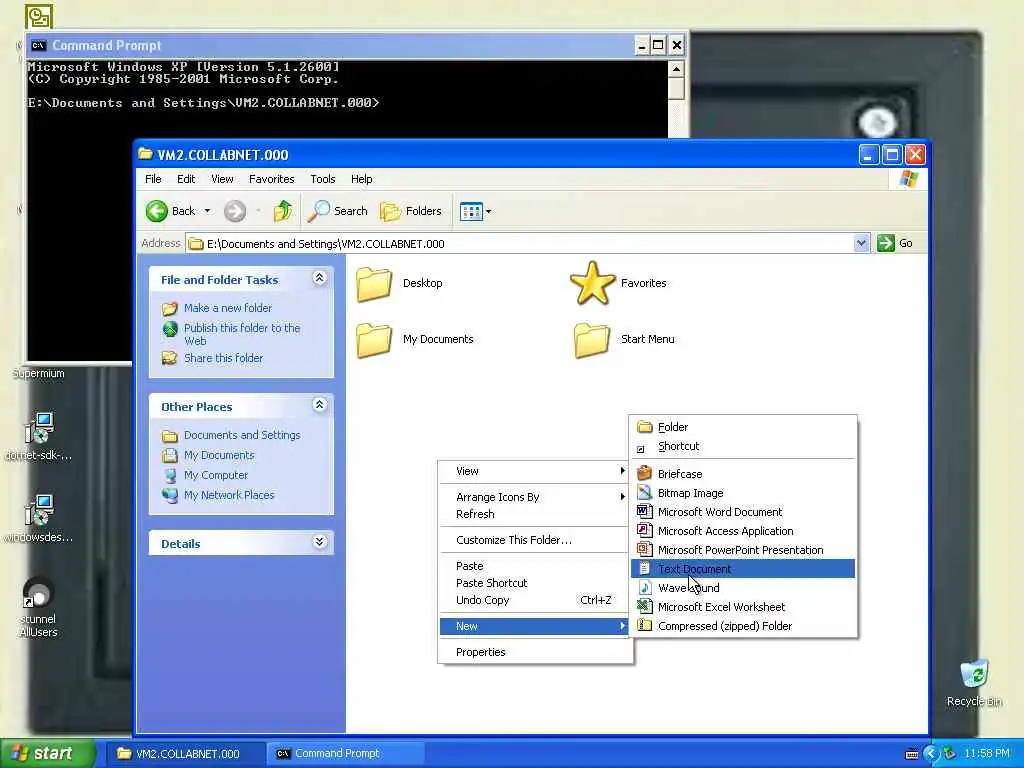Go to My Documents in Other Places

tap(219, 455)
